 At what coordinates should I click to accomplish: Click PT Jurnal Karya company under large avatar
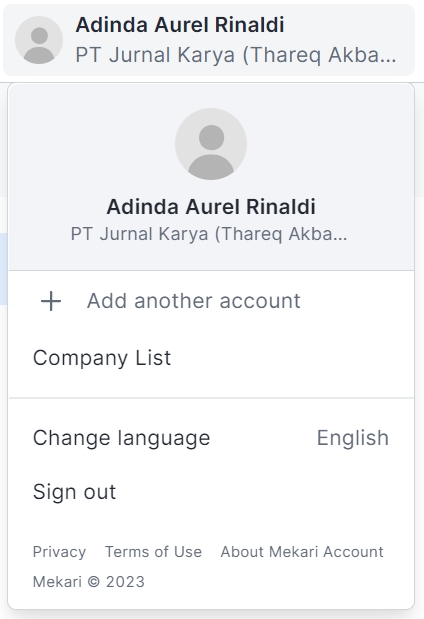tap(209, 234)
